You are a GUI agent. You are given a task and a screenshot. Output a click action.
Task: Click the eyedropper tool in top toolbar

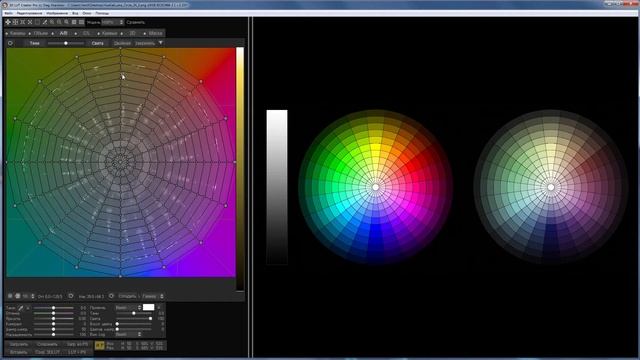tap(44, 22)
